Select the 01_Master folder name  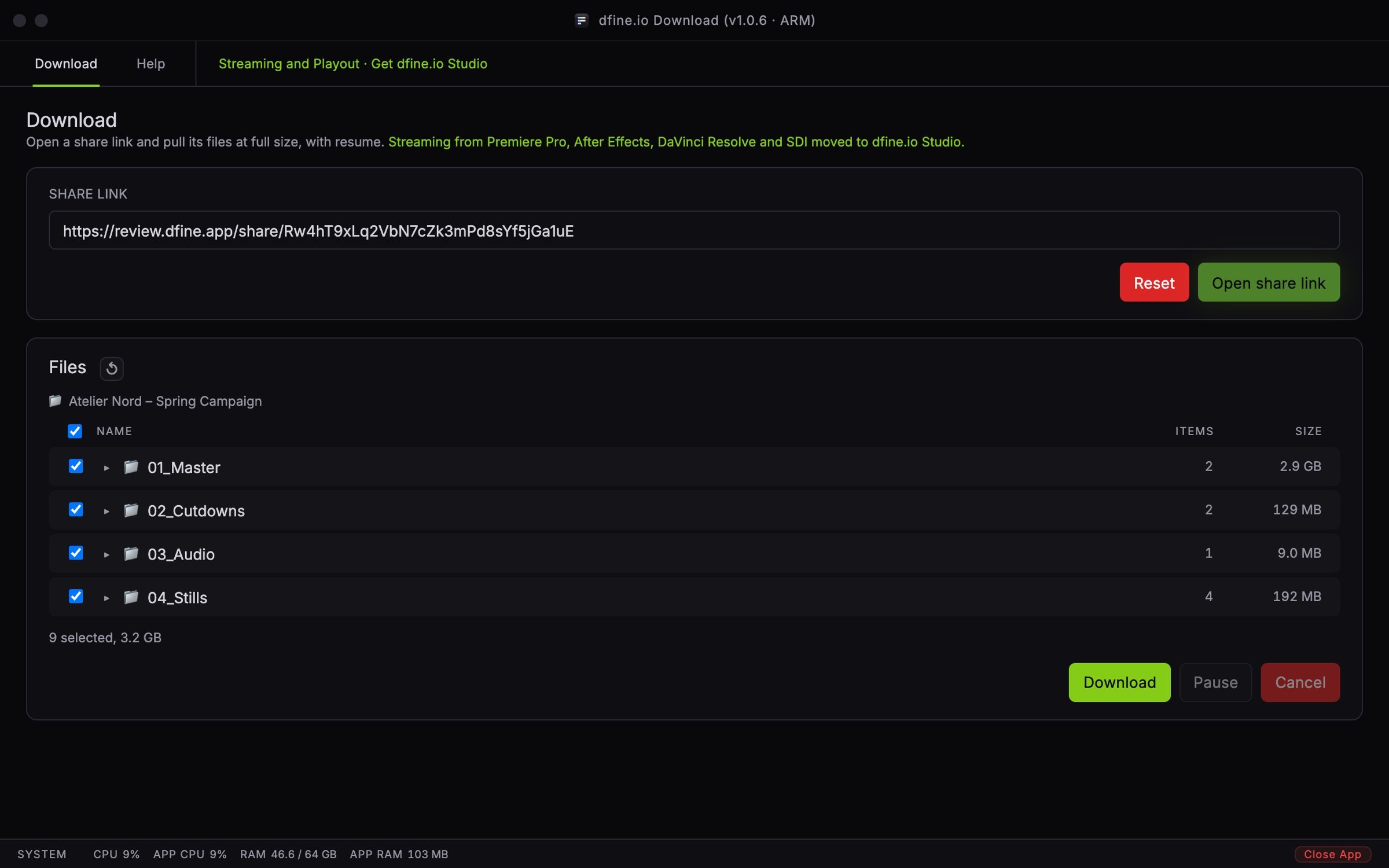point(184,467)
